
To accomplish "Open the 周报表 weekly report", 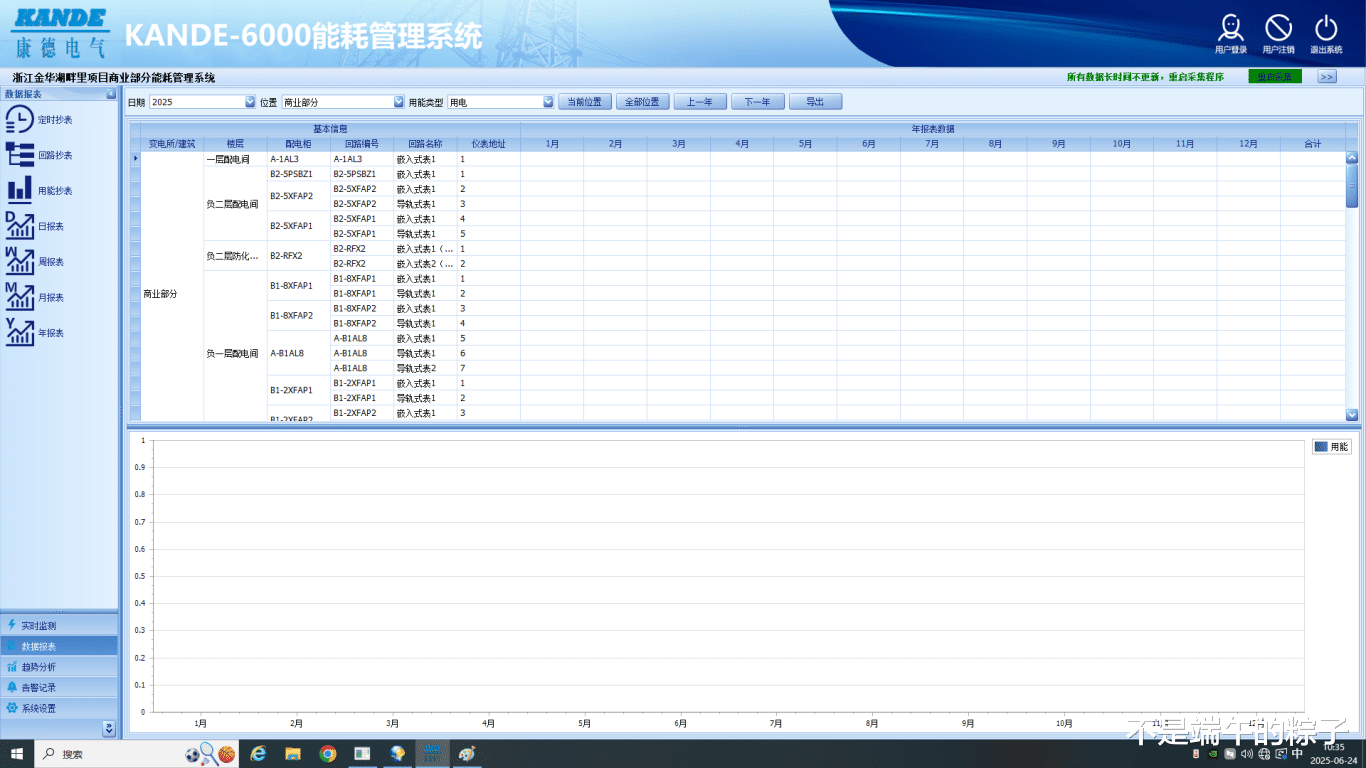I will (35, 262).
